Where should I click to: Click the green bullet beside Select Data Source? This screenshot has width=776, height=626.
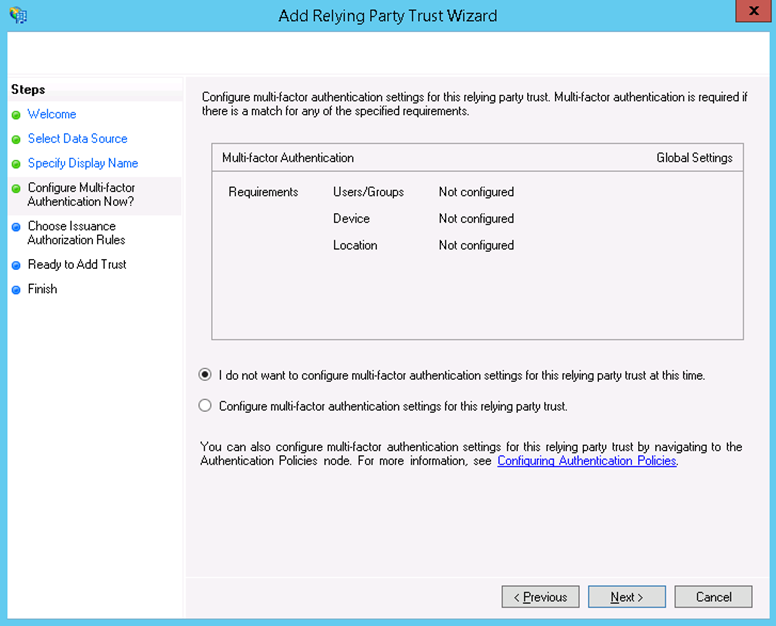click(x=16, y=140)
